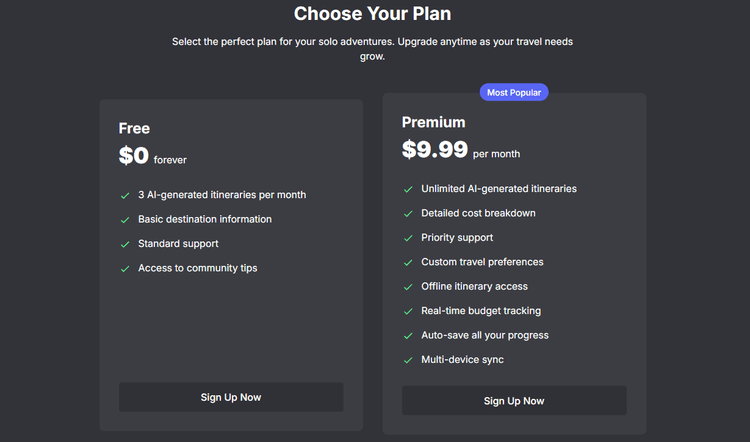Click checkmark beside 3 AI-generated itineraries
750x442 pixels.
tap(125, 195)
